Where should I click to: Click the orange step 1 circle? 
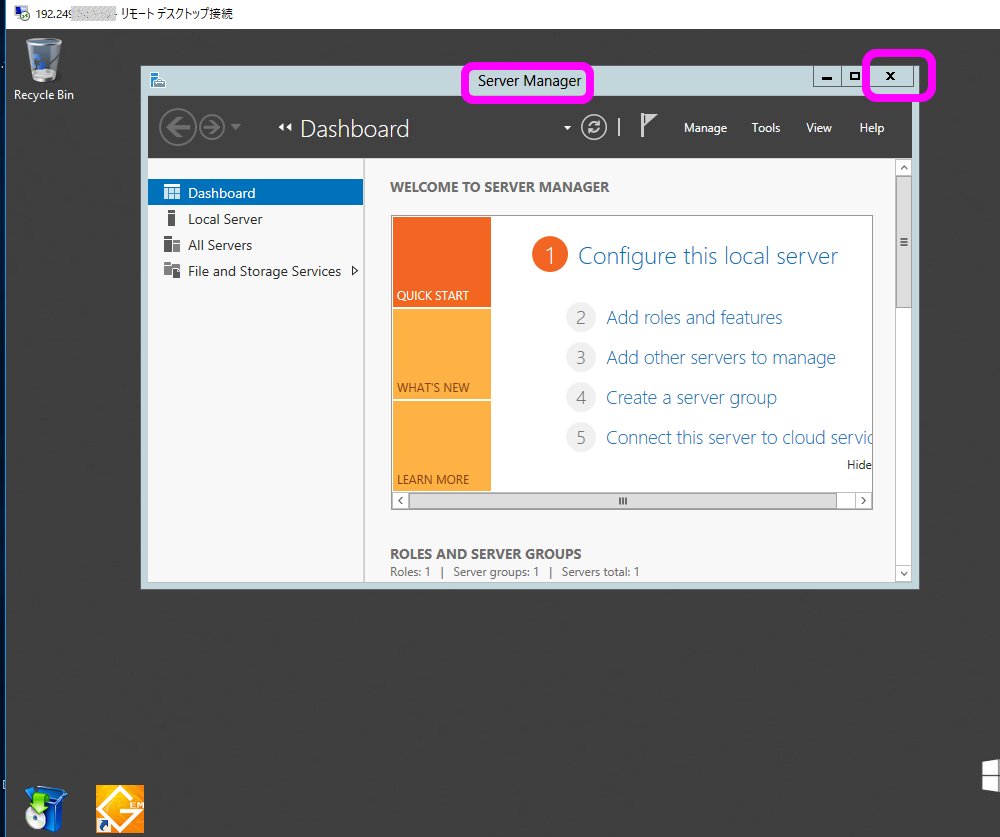coord(550,254)
